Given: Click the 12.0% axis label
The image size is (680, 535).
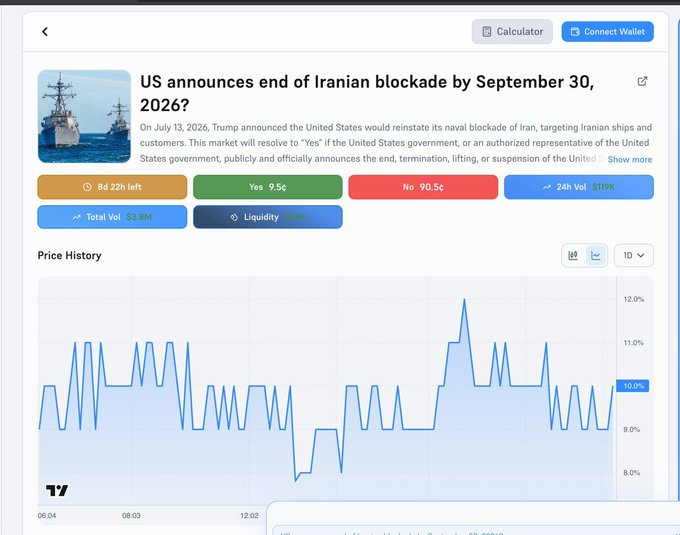Looking at the screenshot, I should pos(634,299).
